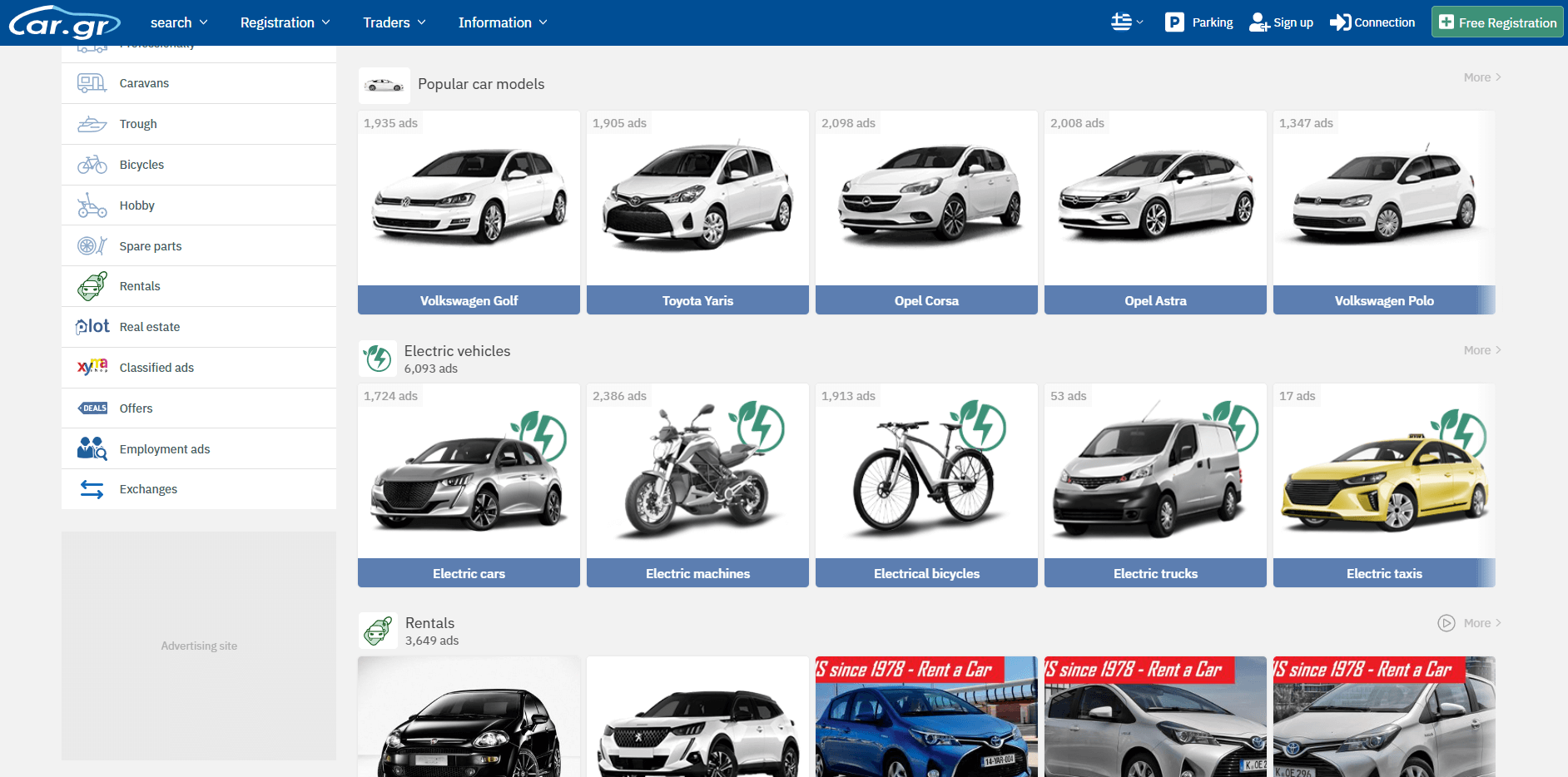This screenshot has height=777, width=1568.
Task: Expand the Information menu
Action: [x=503, y=22]
